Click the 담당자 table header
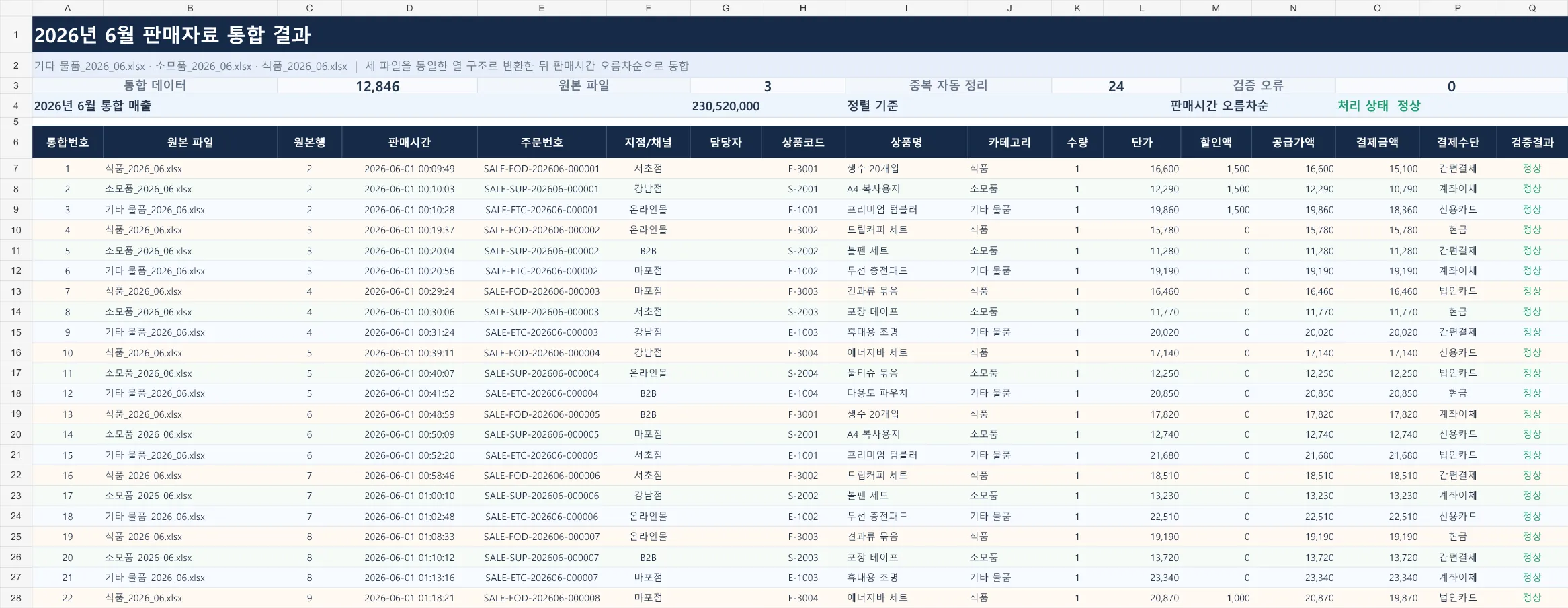The image size is (1568, 608). (726, 142)
